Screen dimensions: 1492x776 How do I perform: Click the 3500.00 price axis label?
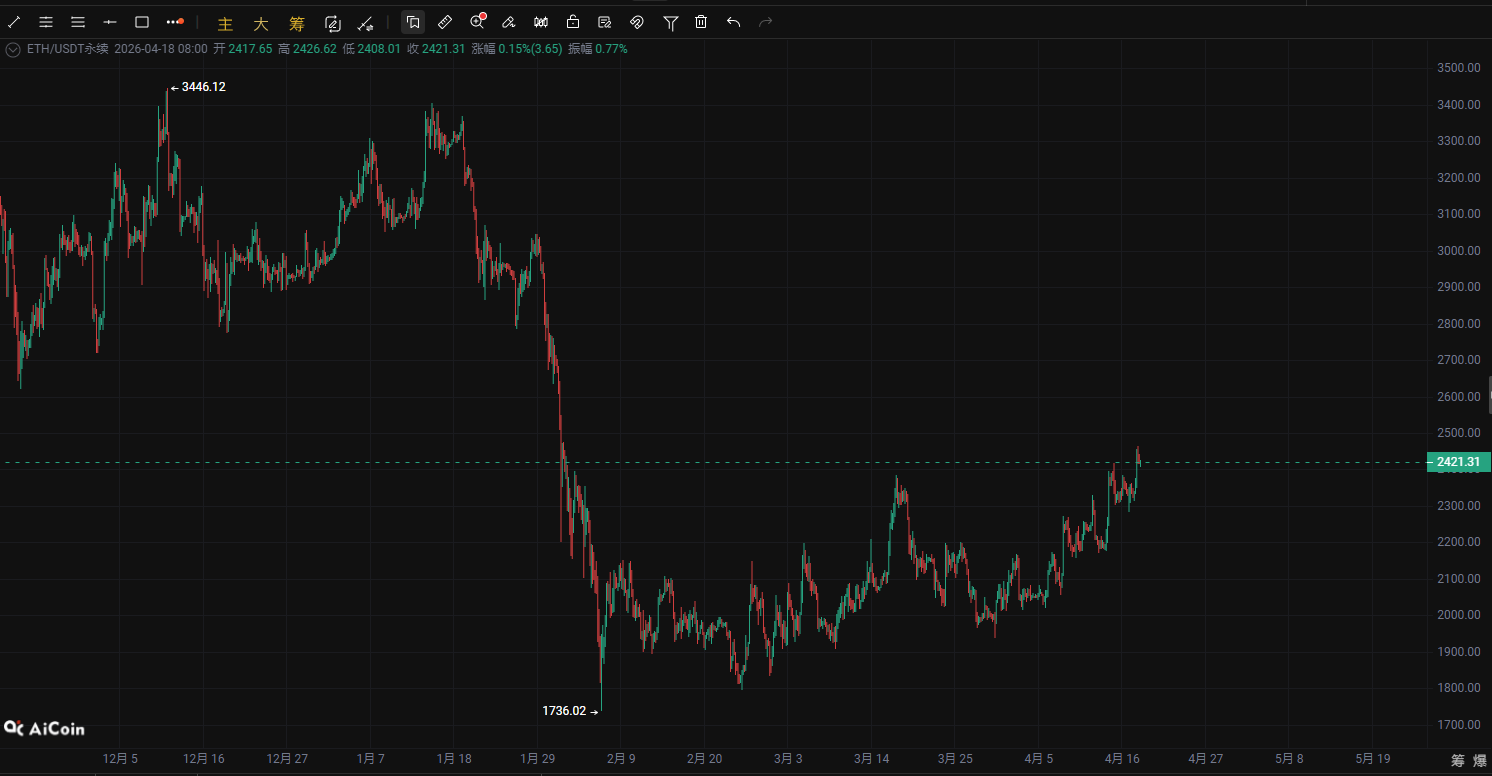pyautogui.click(x=1458, y=68)
